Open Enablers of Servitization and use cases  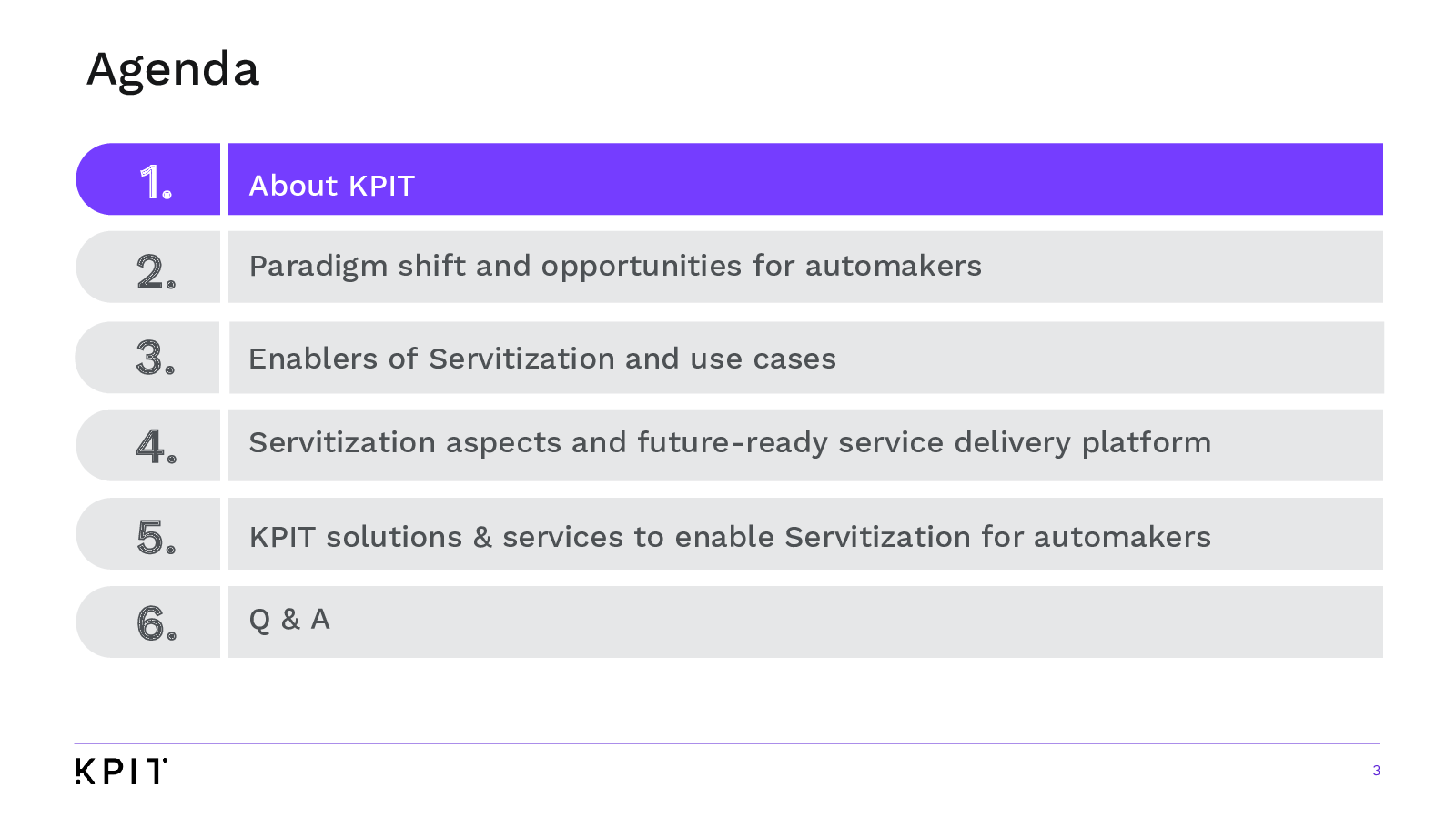pyautogui.click(x=805, y=358)
